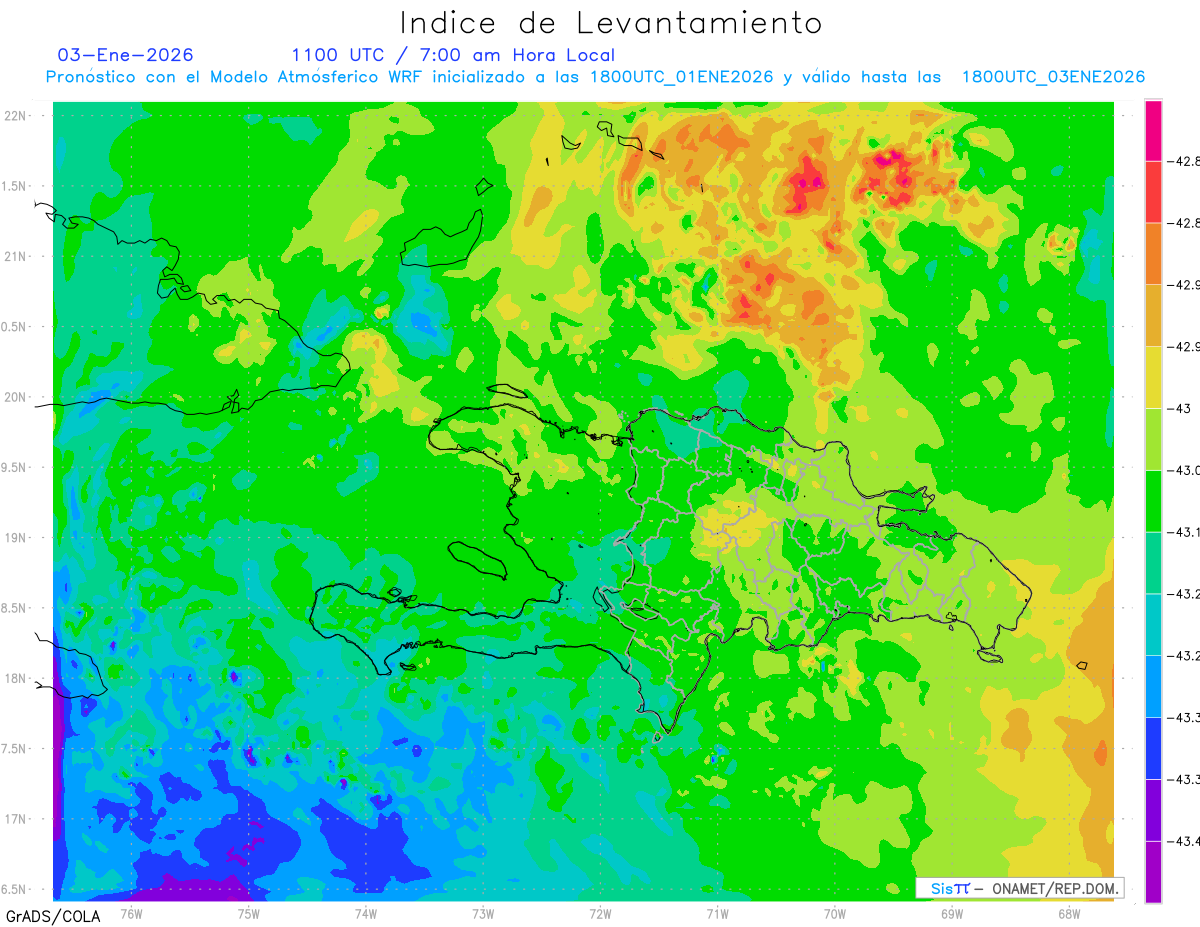Click the '72W' longitude label

(x=600, y=913)
